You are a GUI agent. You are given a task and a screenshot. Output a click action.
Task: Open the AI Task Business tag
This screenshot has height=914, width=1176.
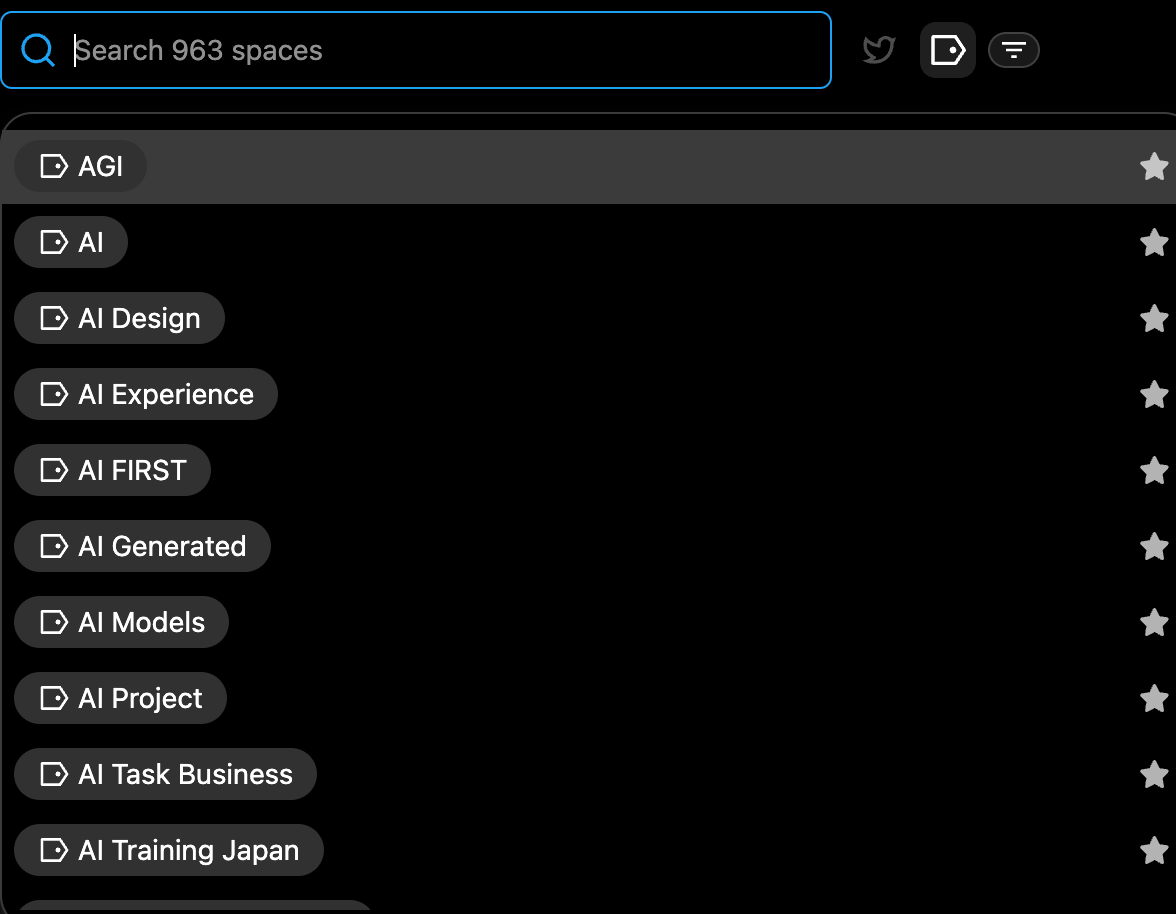click(166, 774)
